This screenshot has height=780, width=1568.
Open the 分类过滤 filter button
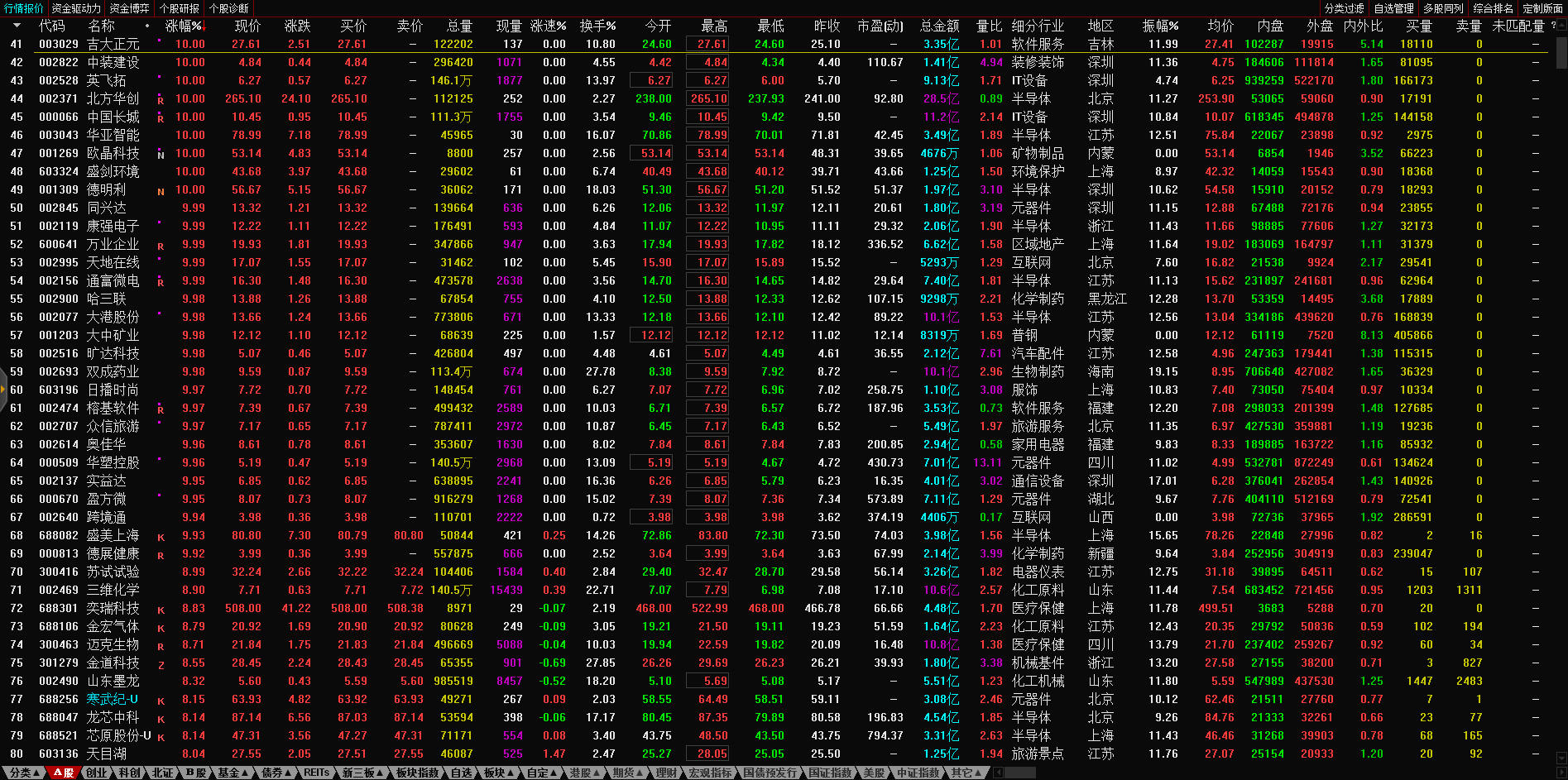click(1344, 8)
